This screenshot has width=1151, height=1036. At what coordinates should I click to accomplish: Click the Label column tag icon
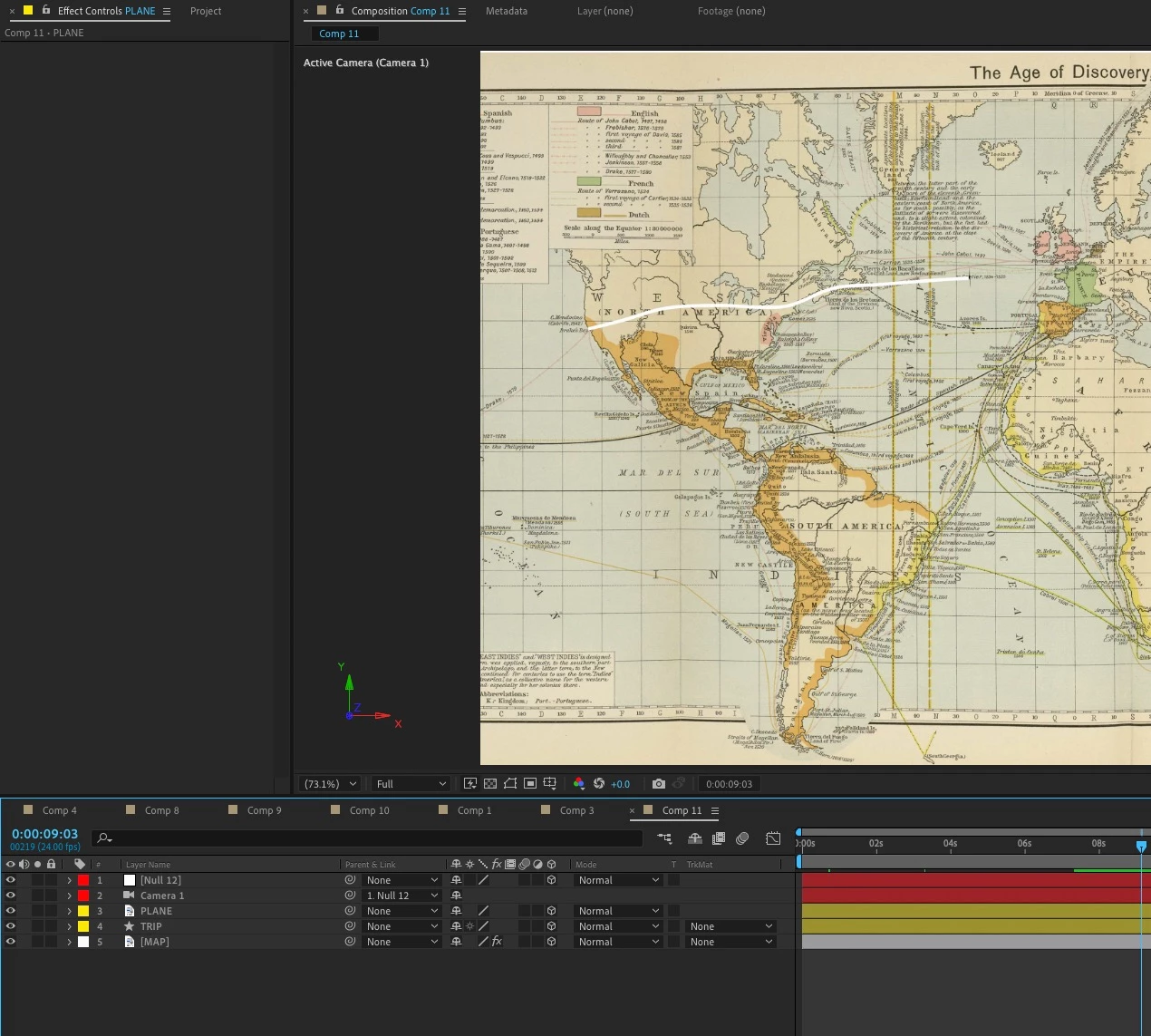coord(80,865)
